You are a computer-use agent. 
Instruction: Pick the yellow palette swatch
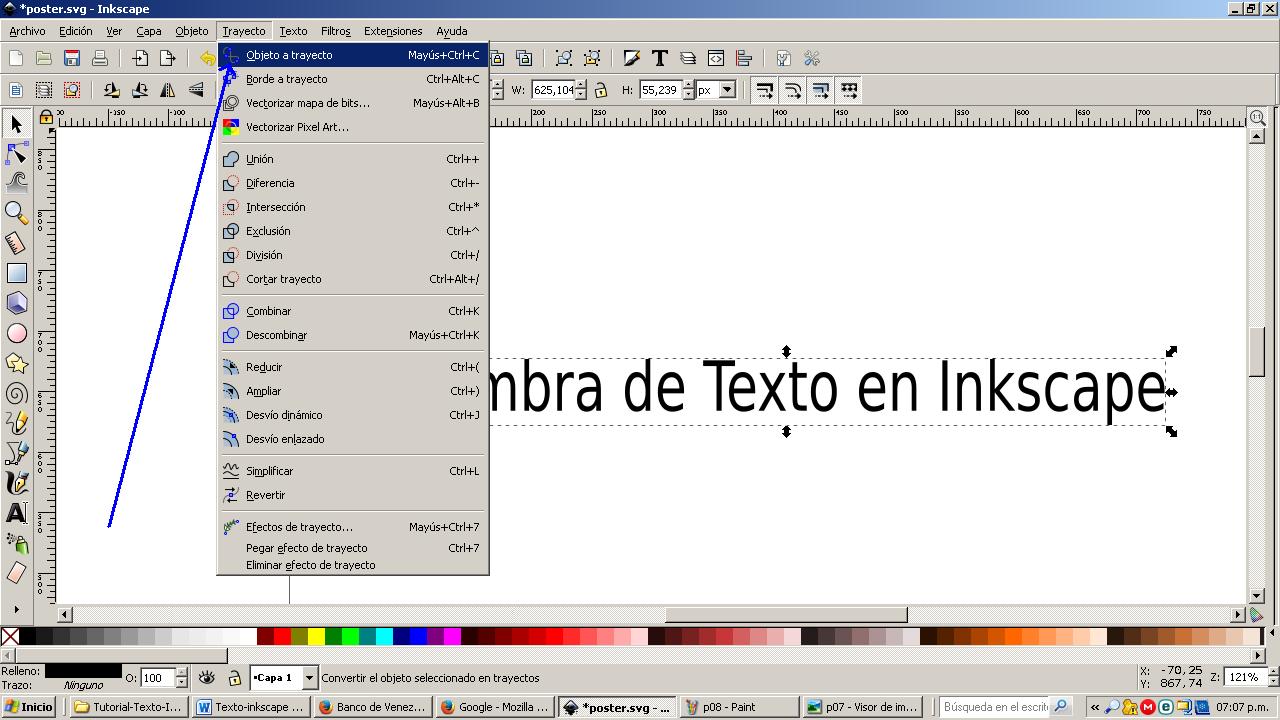(x=316, y=636)
